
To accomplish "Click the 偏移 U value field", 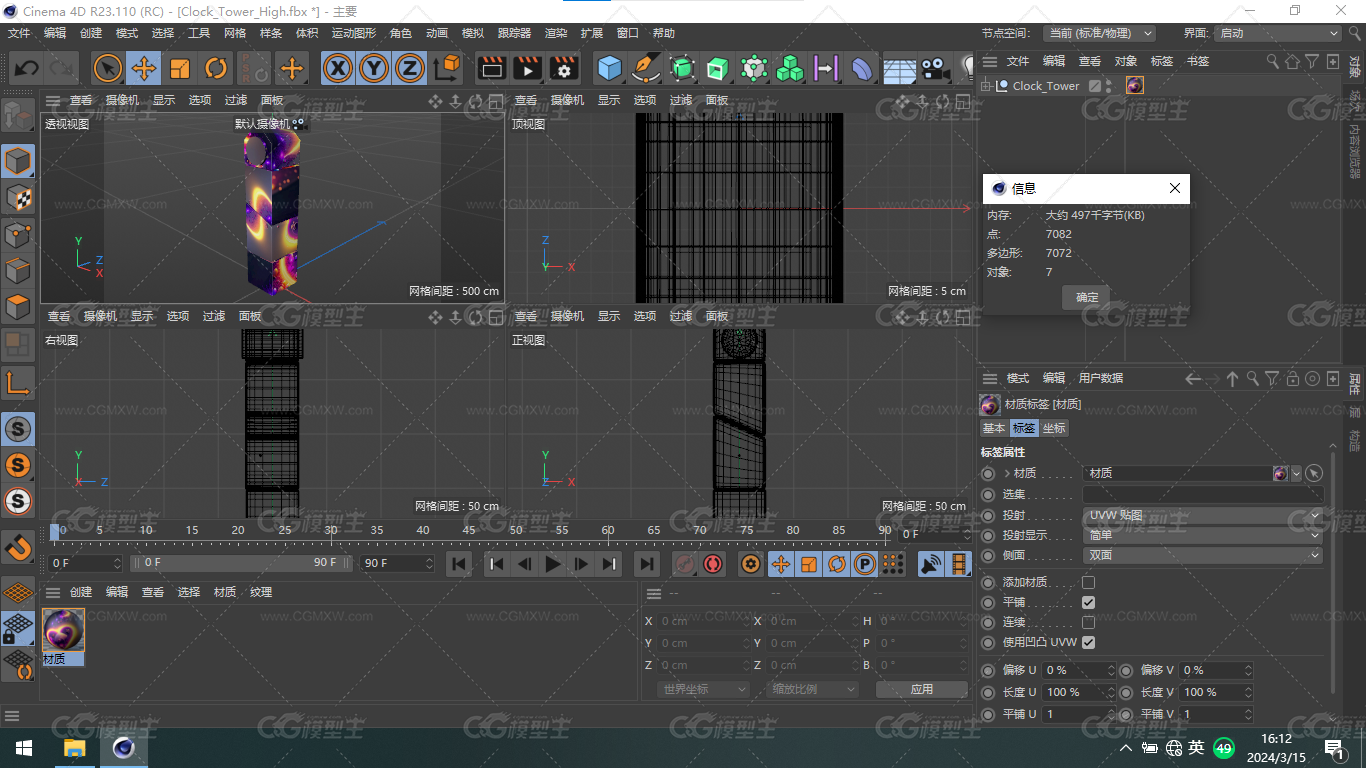I will [1078, 670].
